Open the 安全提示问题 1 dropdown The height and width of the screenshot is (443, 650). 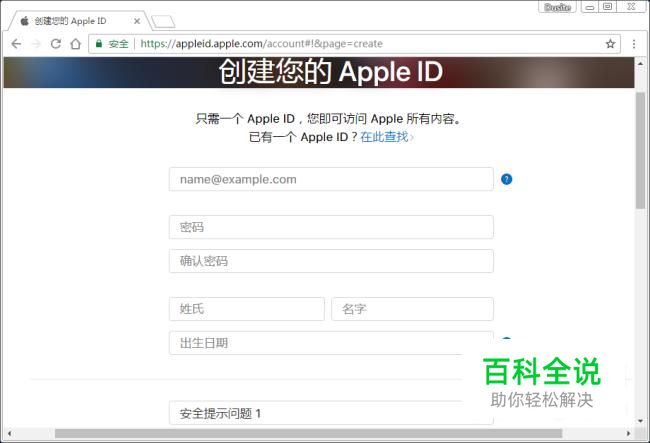331,413
